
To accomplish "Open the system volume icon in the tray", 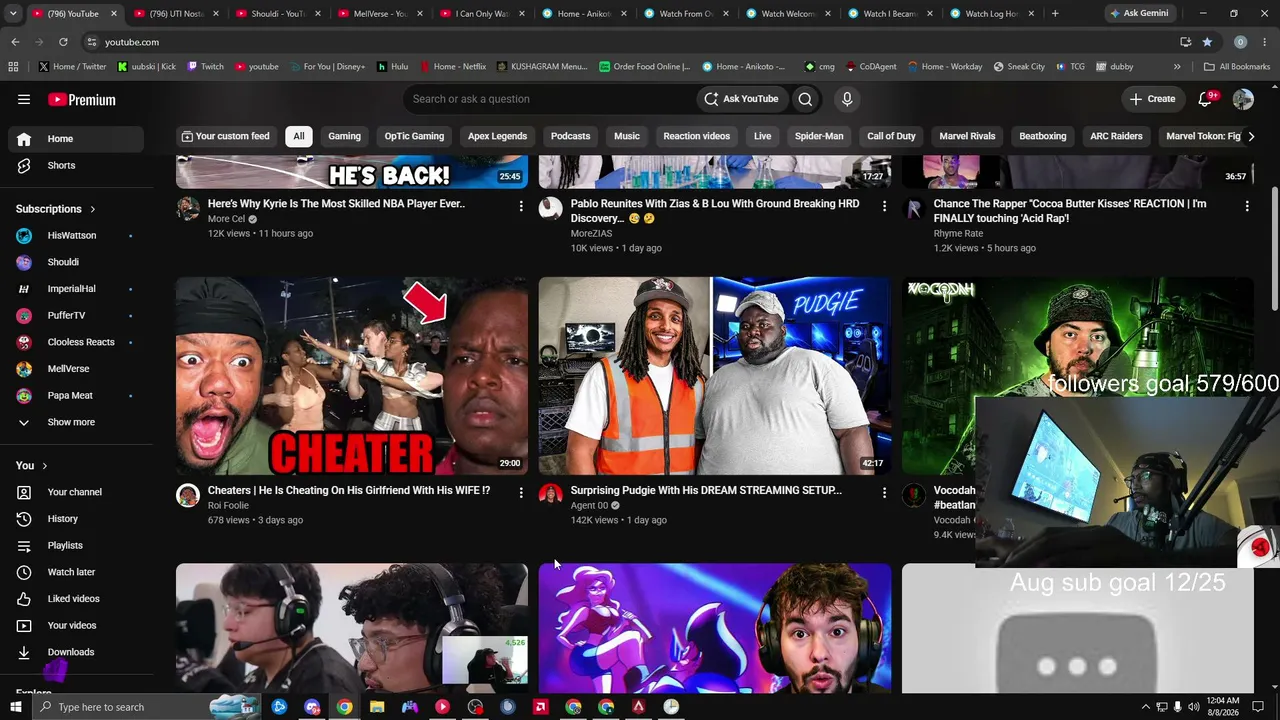I will 1194,707.
